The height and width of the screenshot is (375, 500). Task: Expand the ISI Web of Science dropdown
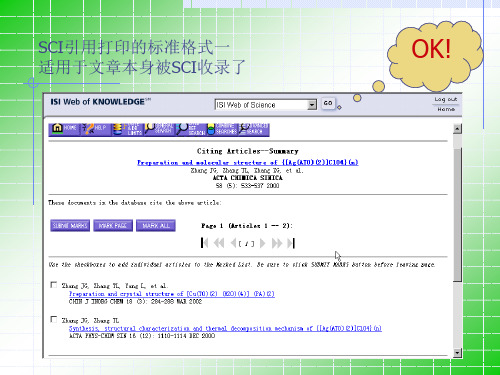coord(312,105)
